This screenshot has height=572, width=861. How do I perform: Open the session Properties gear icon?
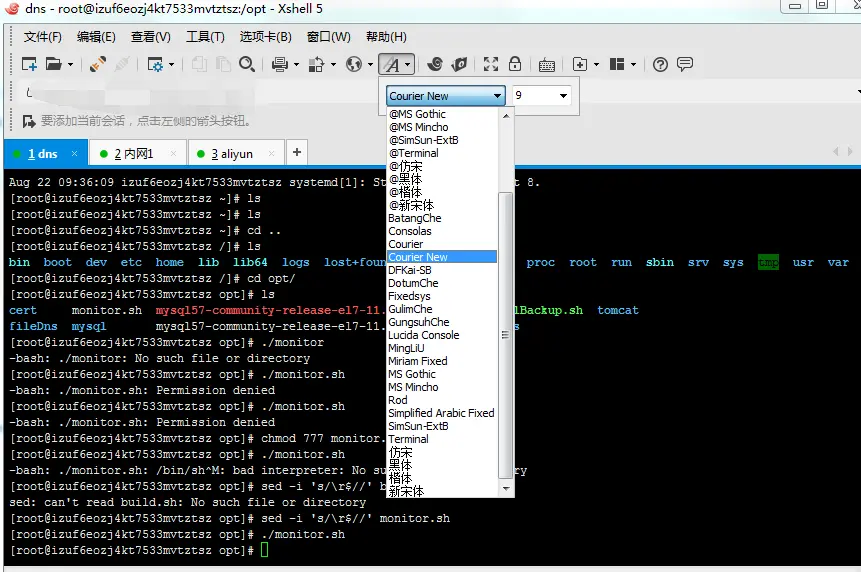[155, 64]
